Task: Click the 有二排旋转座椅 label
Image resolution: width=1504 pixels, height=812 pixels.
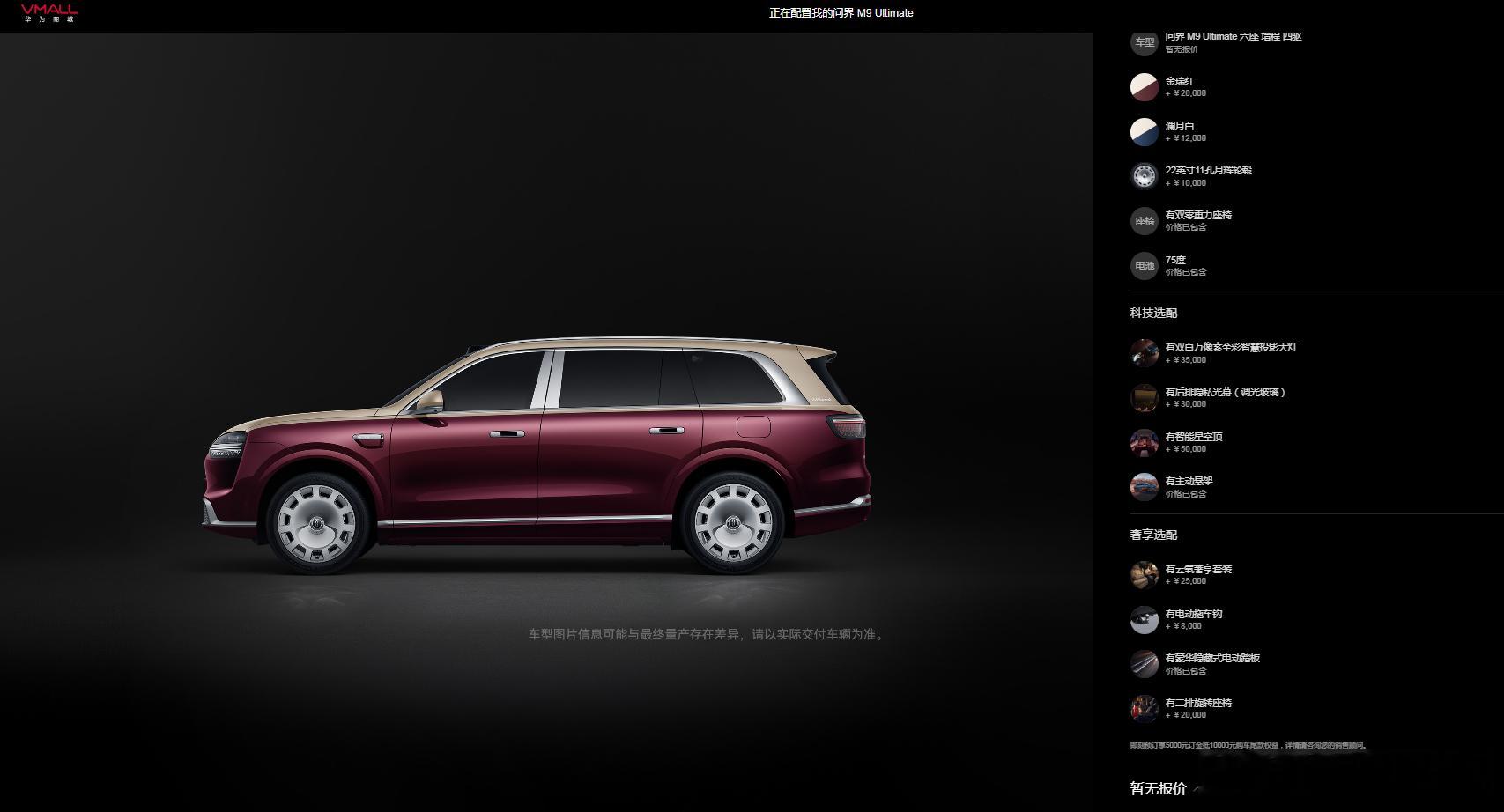Action: click(x=1198, y=703)
